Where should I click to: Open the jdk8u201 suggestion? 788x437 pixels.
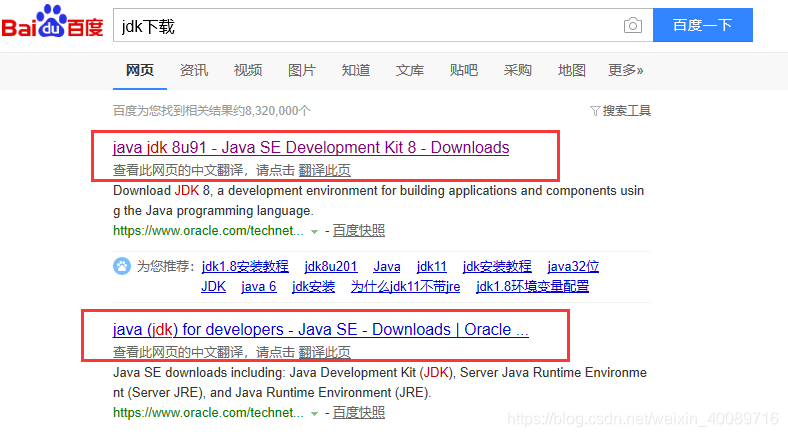[331, 266]
